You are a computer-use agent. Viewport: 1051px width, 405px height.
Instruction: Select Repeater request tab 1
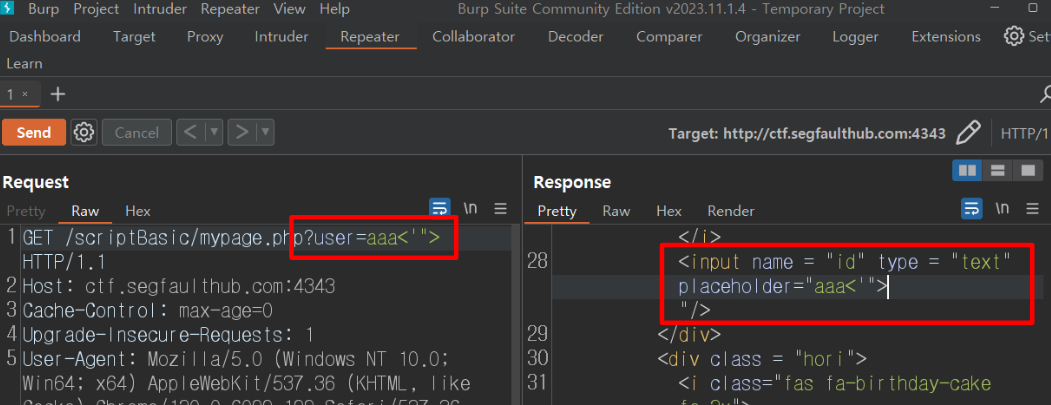click(10, 95)
